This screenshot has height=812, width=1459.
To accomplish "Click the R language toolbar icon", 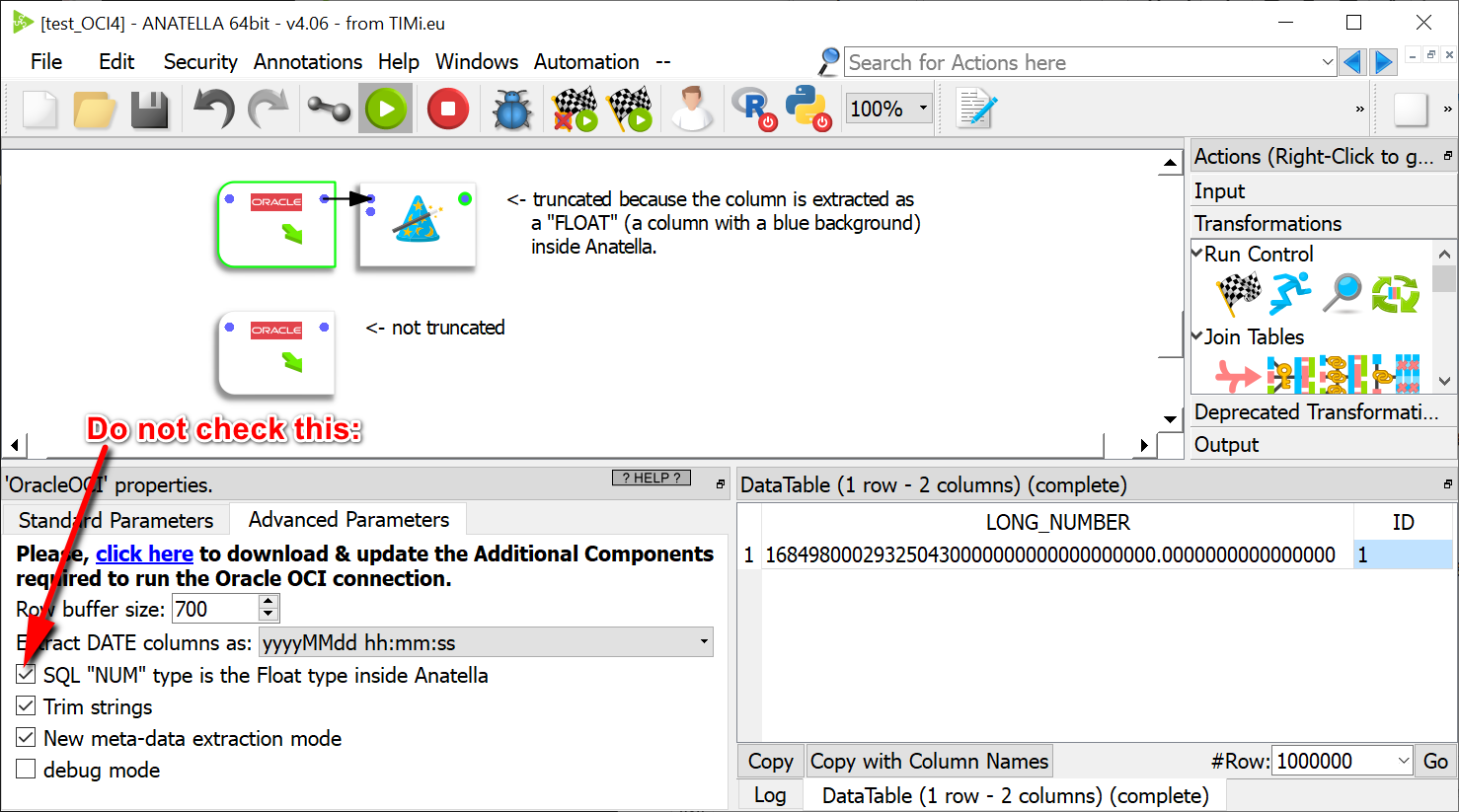I will [753, 108].
